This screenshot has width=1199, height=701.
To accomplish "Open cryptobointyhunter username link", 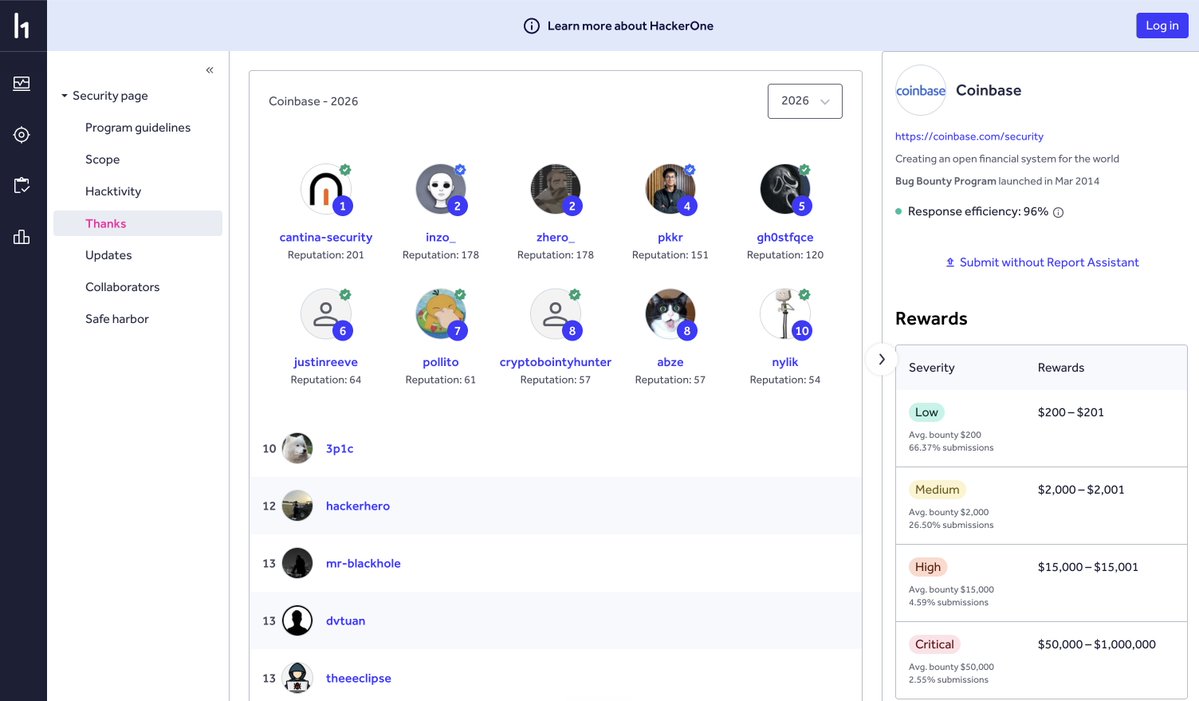I will [x=555, y=362].
